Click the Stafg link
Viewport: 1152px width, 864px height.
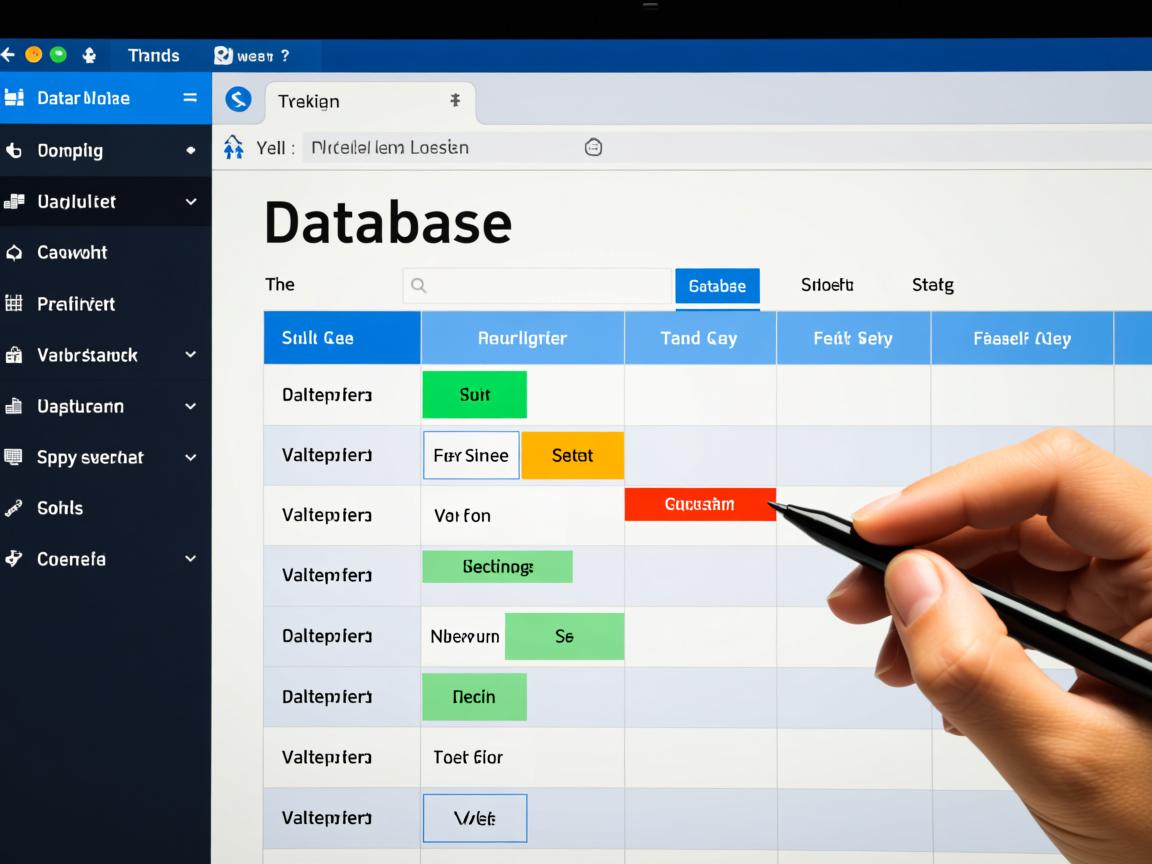pos(932,285)
